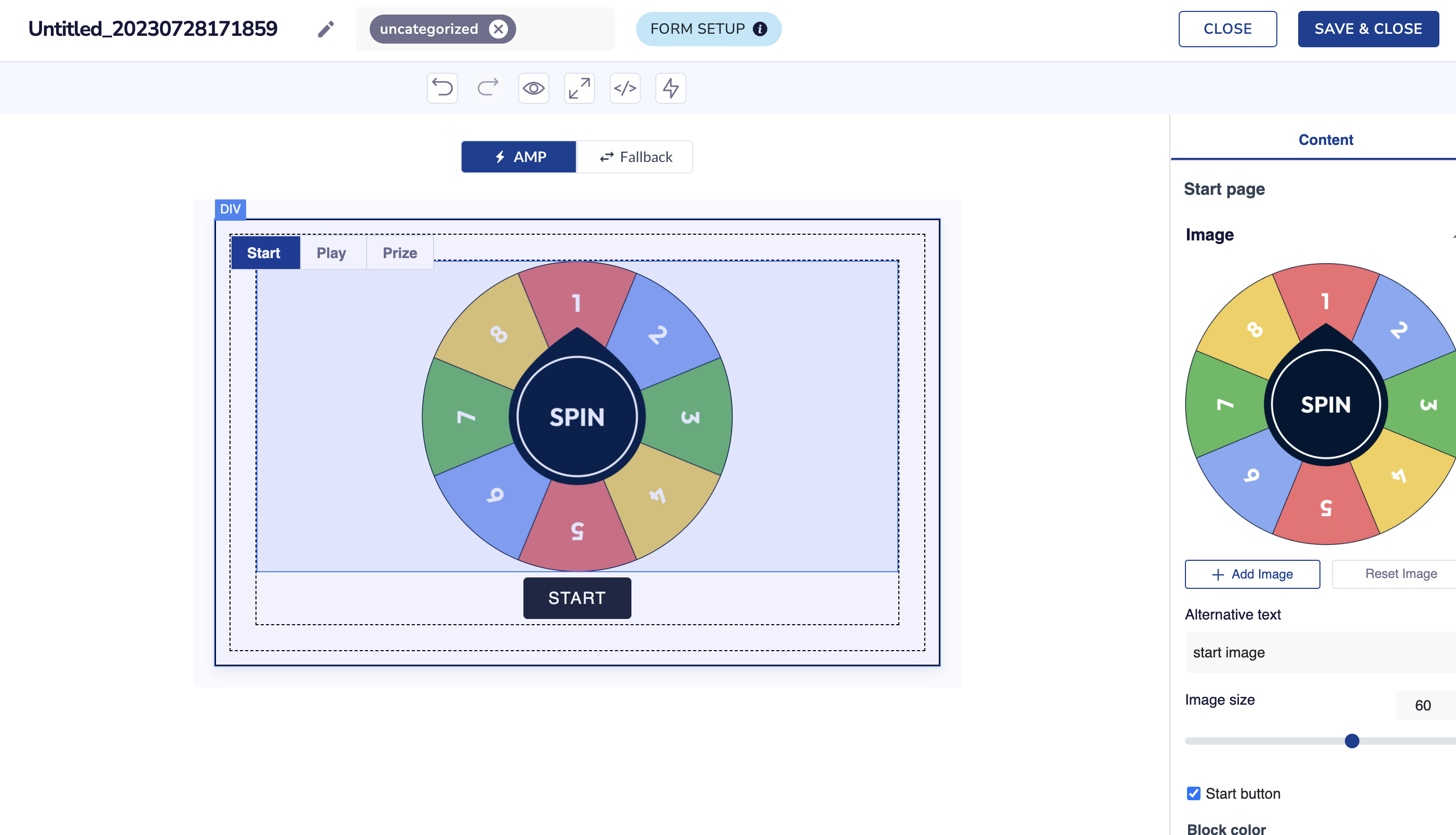
Task: Click the Add Image button
Action: [1252, 574]
